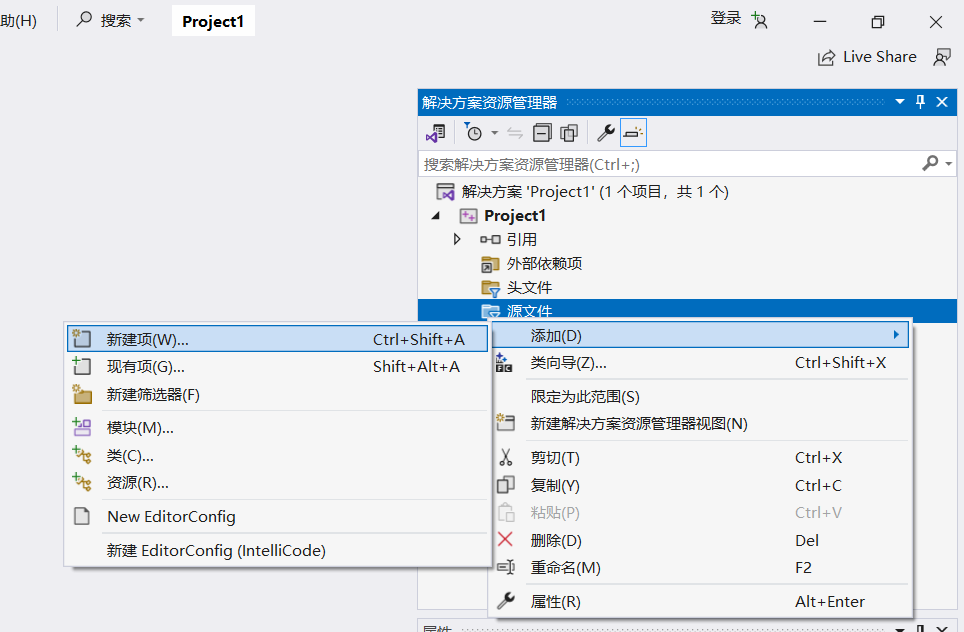Choose Cut (剪切) from the context menu
This screenshot has width=964, height=632.
(700, 457)
